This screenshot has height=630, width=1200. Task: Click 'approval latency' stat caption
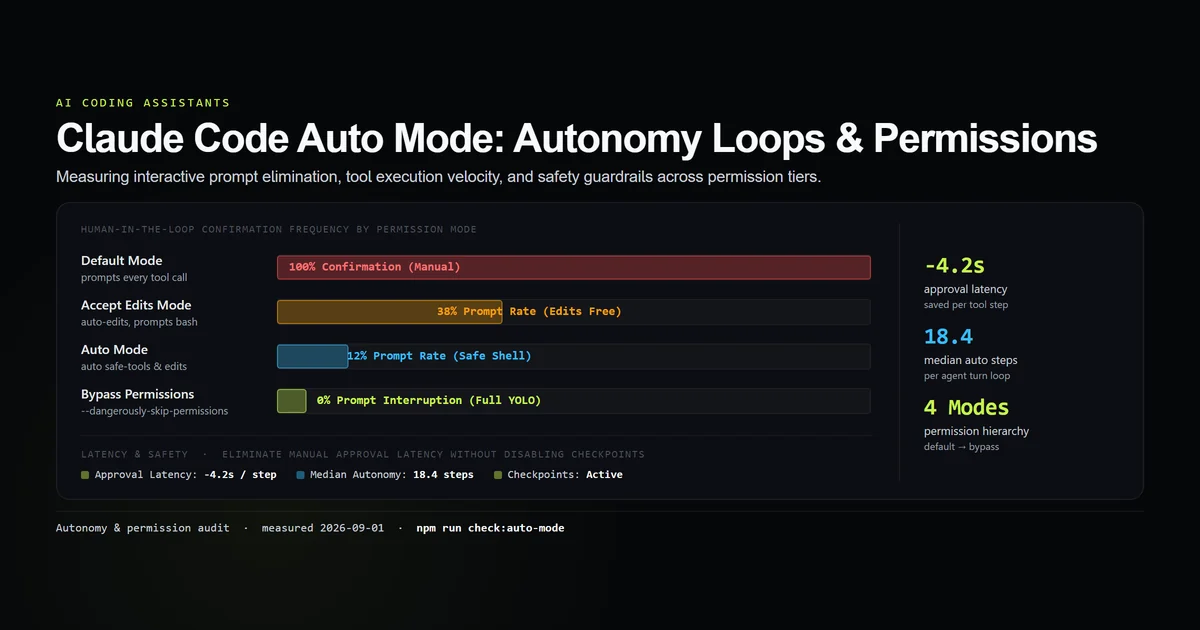point(966,289)
